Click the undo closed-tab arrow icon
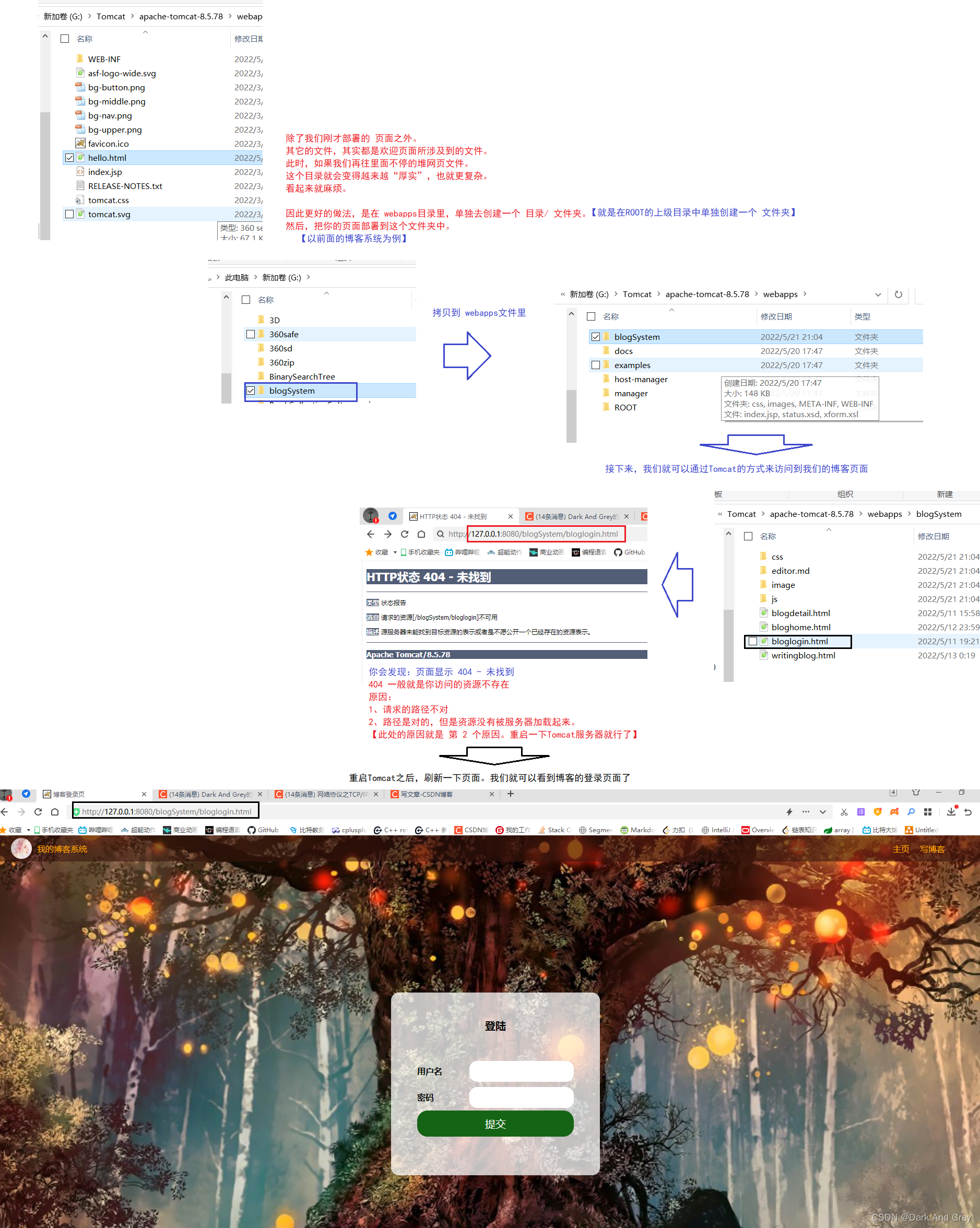980x1228 pixels. tap(968, 812)
